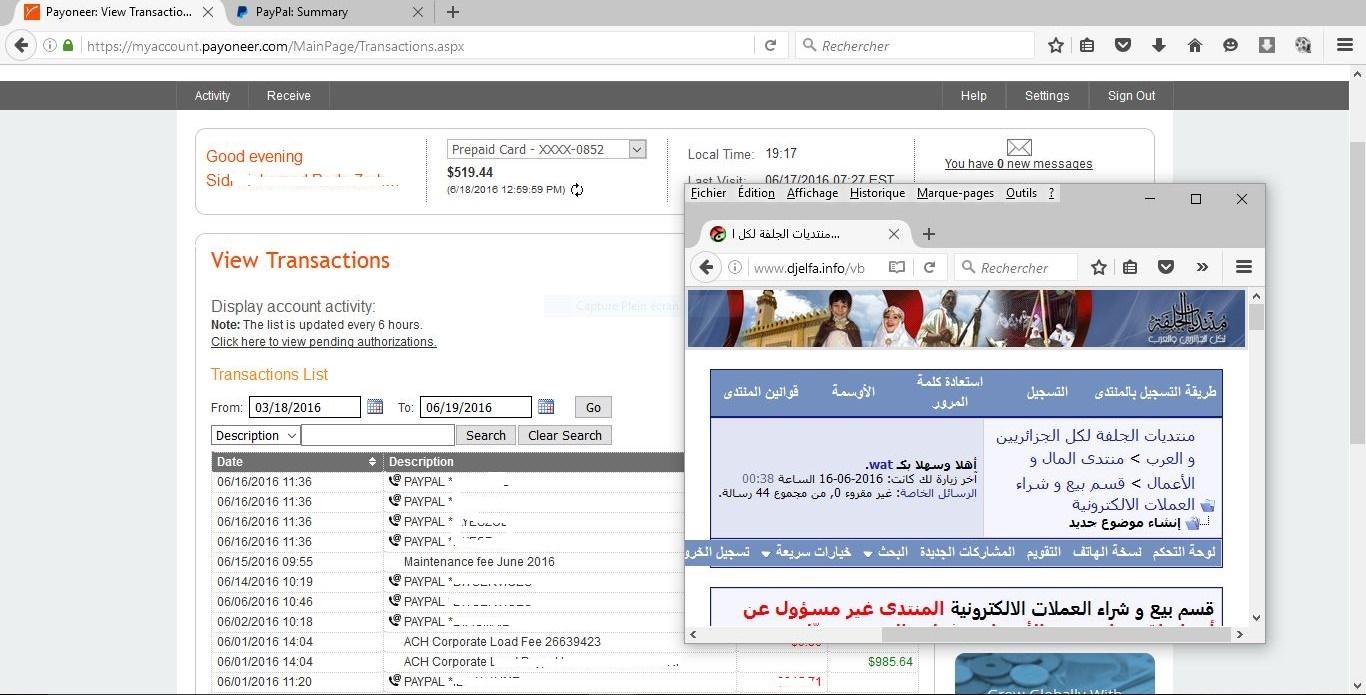Save to Pocket in the djelfa window
Image resolution: width=1366 pixels, height=695 pixels.
tap(1166, 267)
